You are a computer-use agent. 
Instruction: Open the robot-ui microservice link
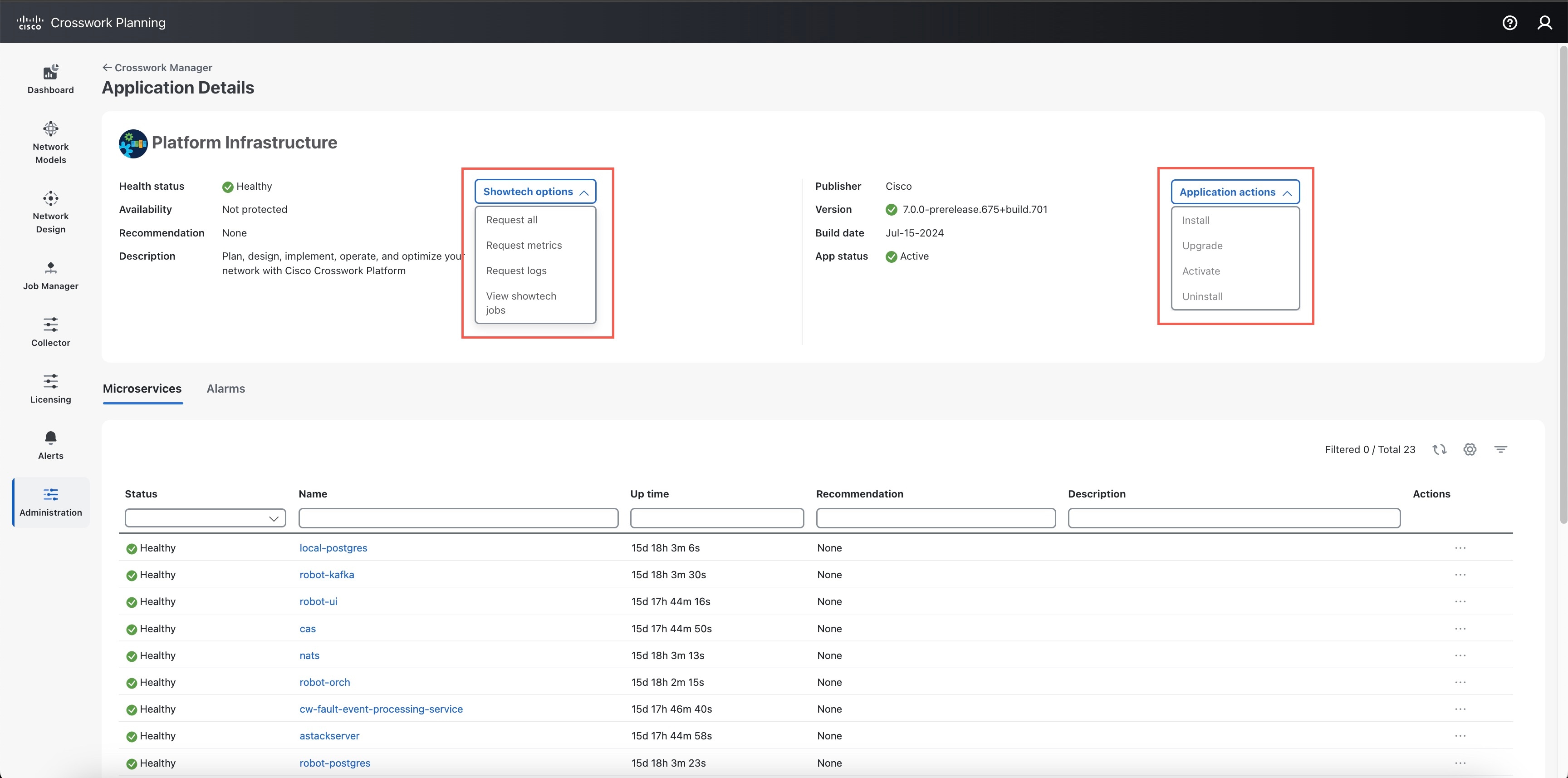click(x=318, y=601)
